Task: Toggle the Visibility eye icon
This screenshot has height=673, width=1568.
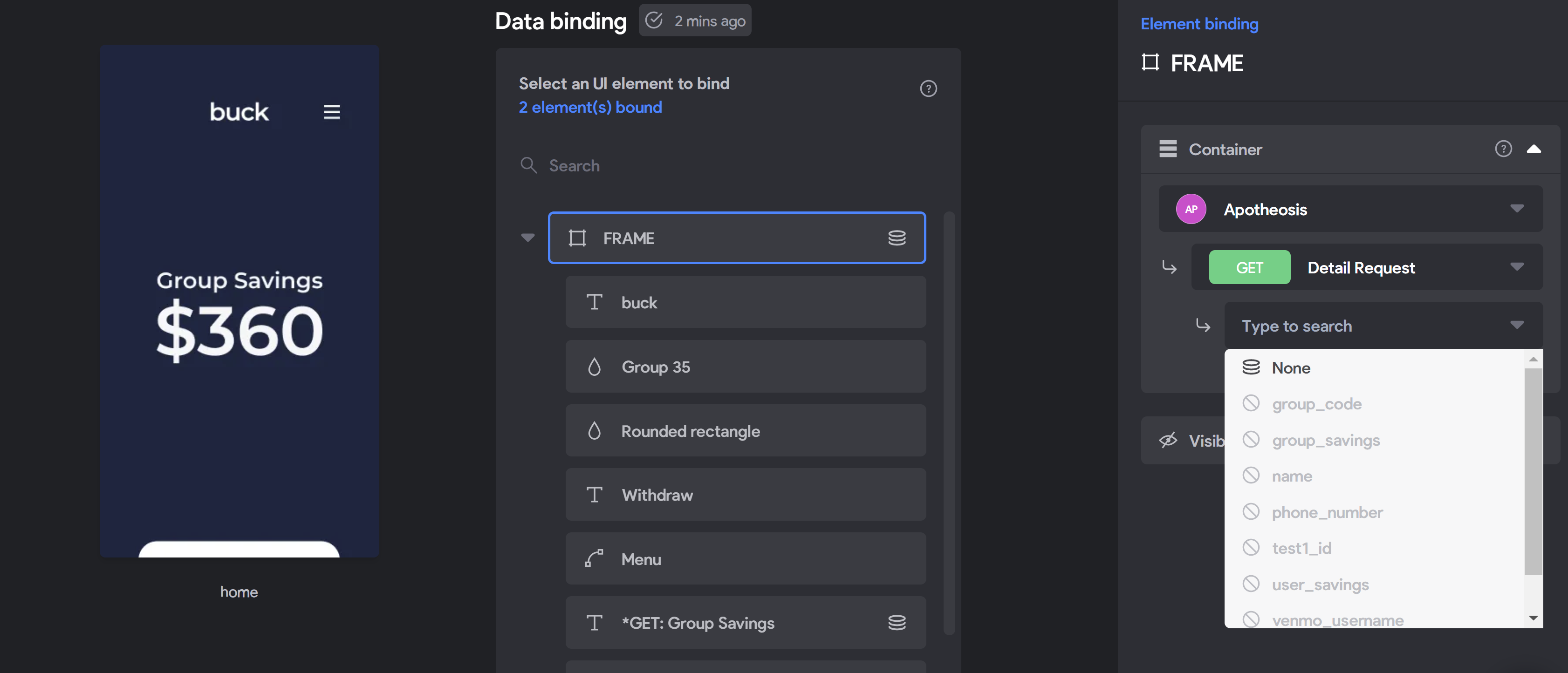Action: click(x=1167, y=441)
